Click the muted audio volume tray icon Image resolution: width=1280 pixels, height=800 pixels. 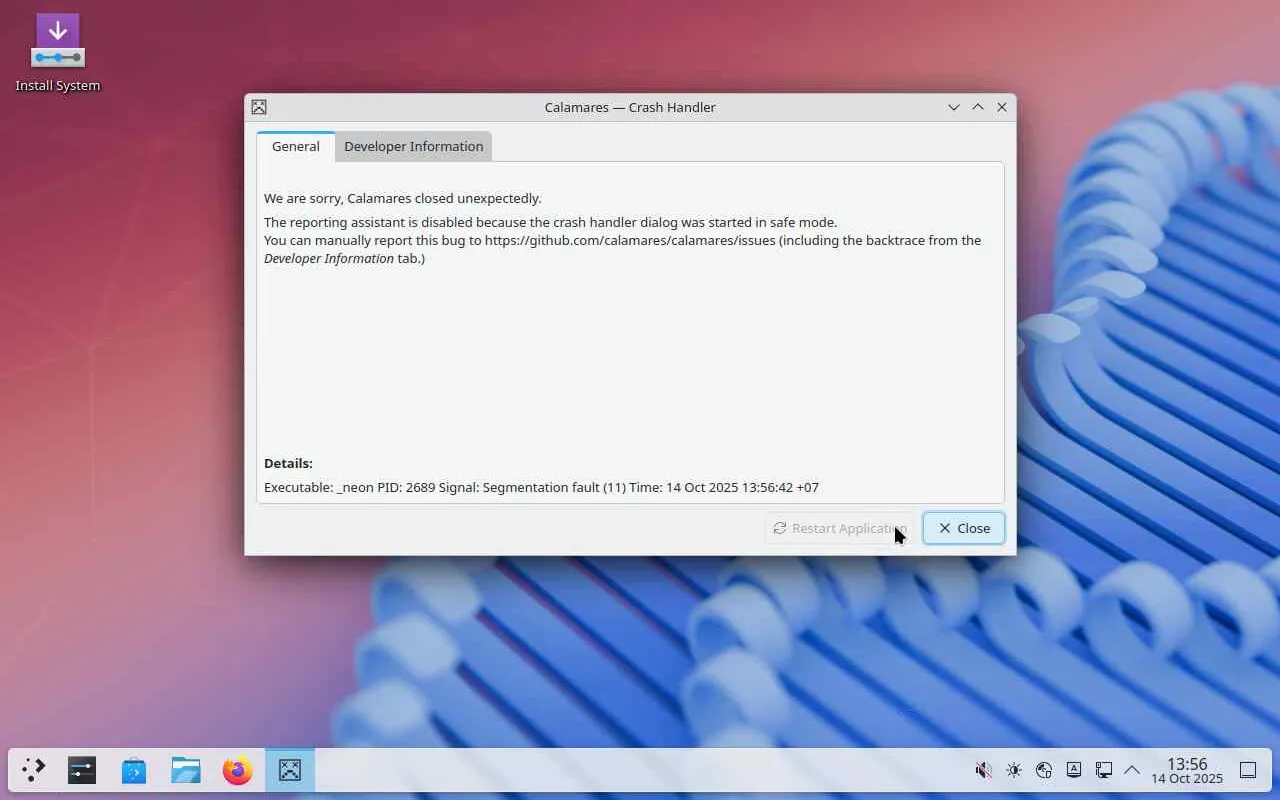[x=984, y=770]
